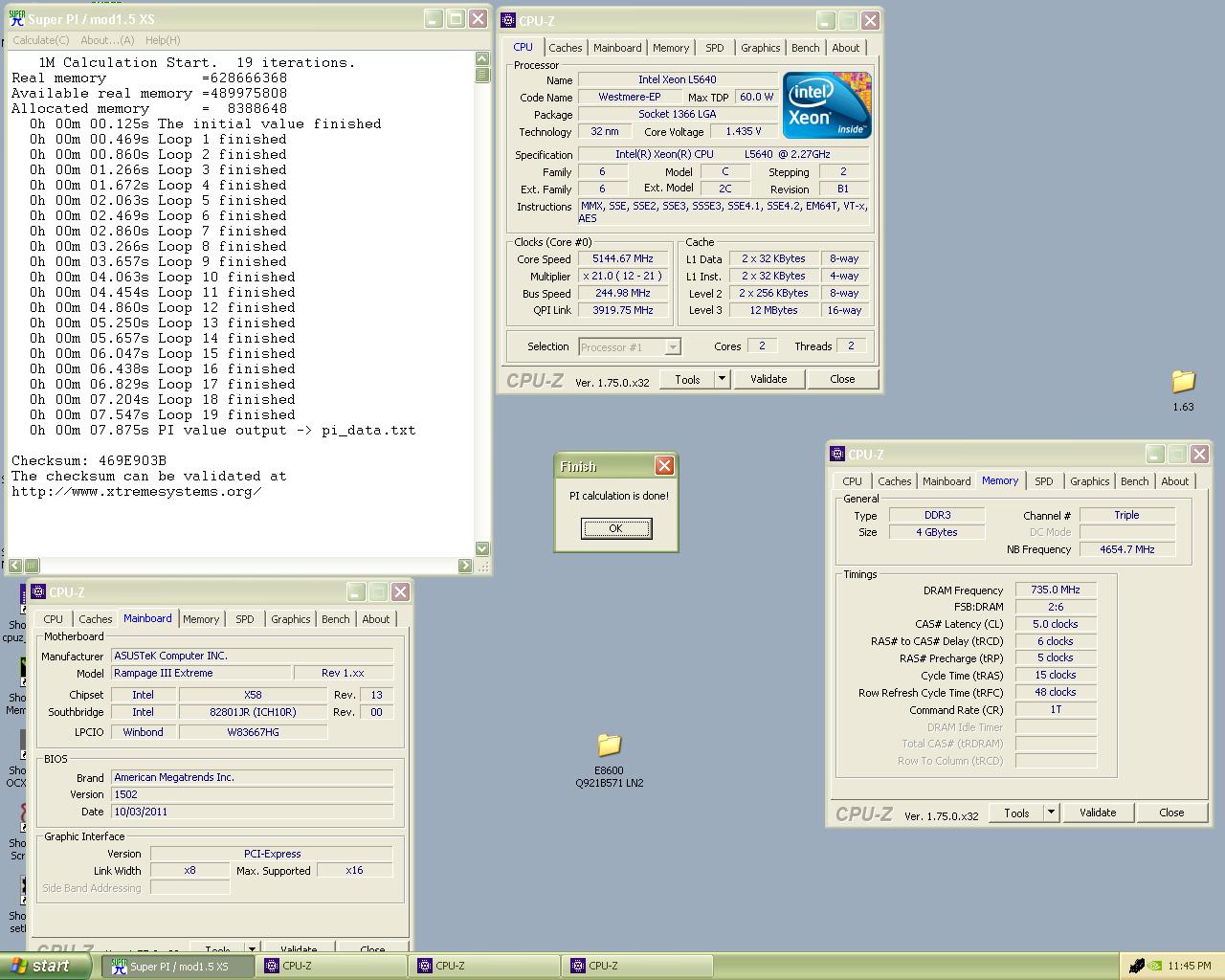Open the NVIDIA tray icon
Screen dimensions: 1225x980
tap(1155, 966)
